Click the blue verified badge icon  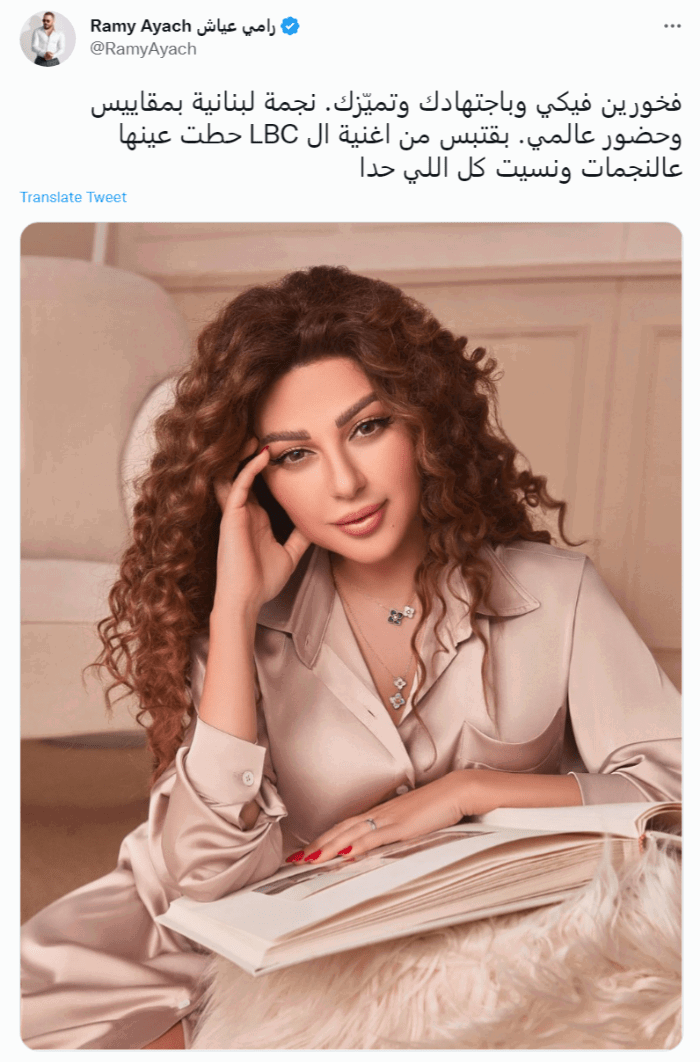[290, 26]
